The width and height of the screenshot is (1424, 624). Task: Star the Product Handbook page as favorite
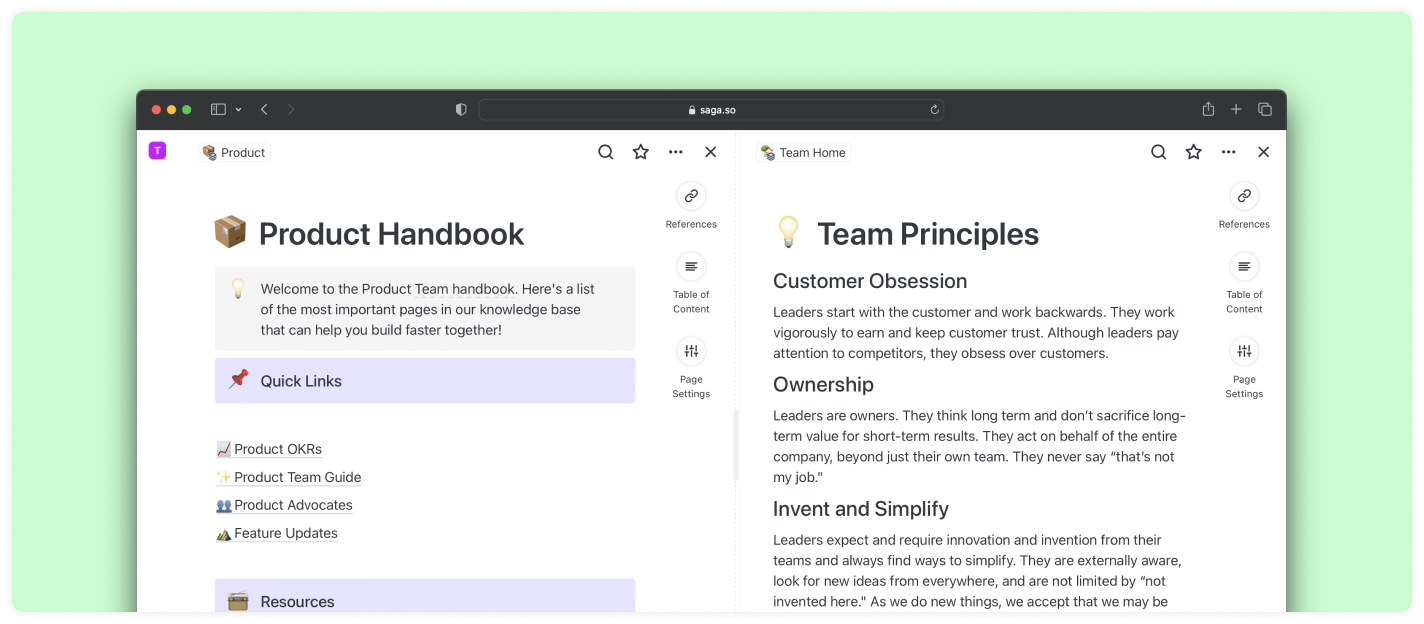(x=641, y=152)
